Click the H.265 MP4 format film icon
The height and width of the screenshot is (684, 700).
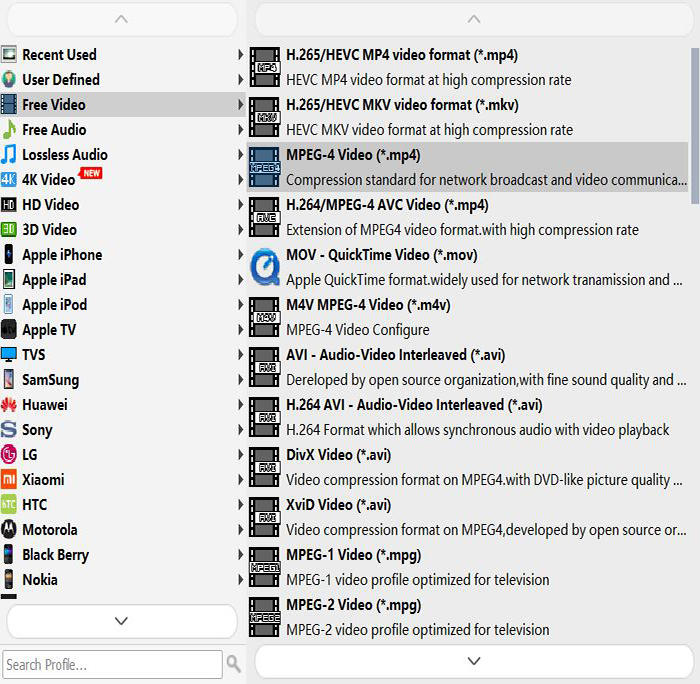(x=265, y=67)
